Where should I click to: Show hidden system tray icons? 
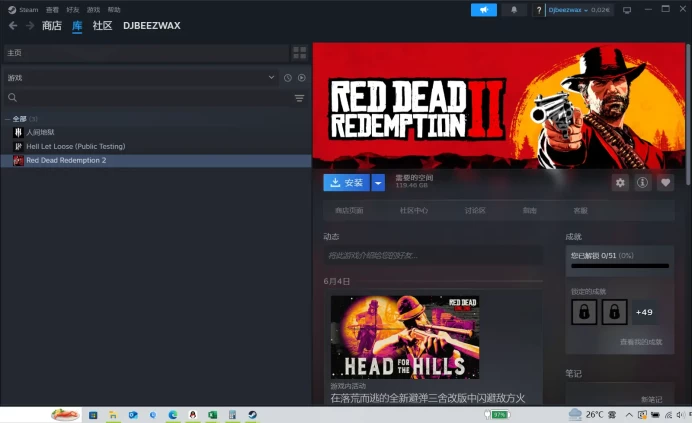tap(629, 415)
